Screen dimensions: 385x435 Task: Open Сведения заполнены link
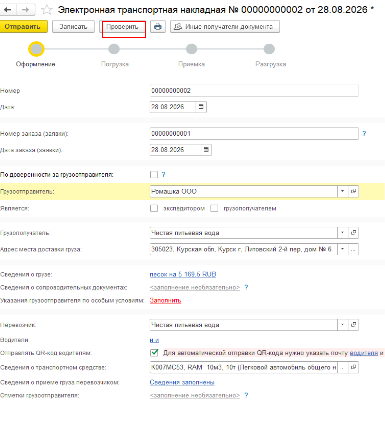pos(182,382)
